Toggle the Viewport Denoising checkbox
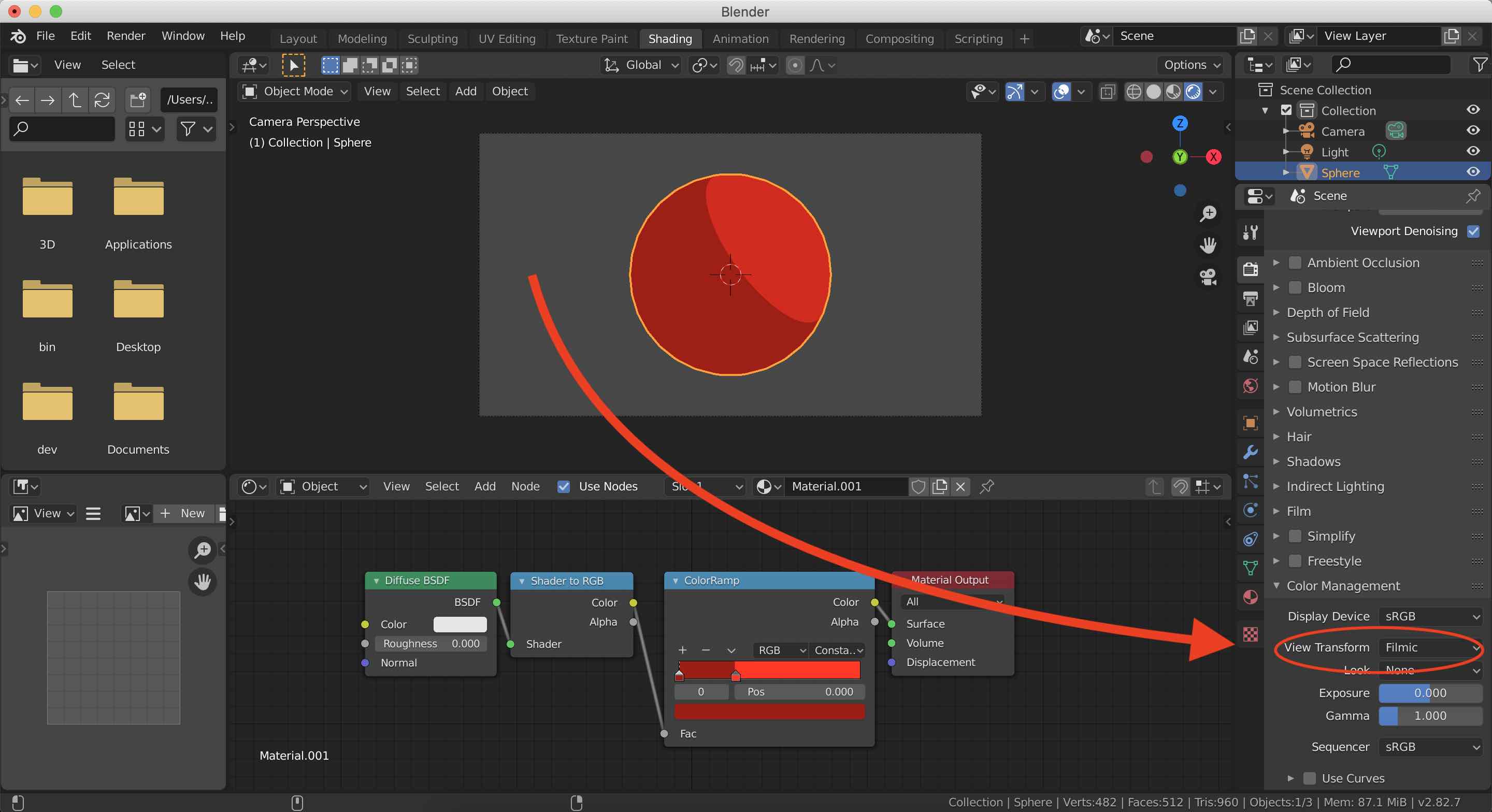 tap(1473, 231)
